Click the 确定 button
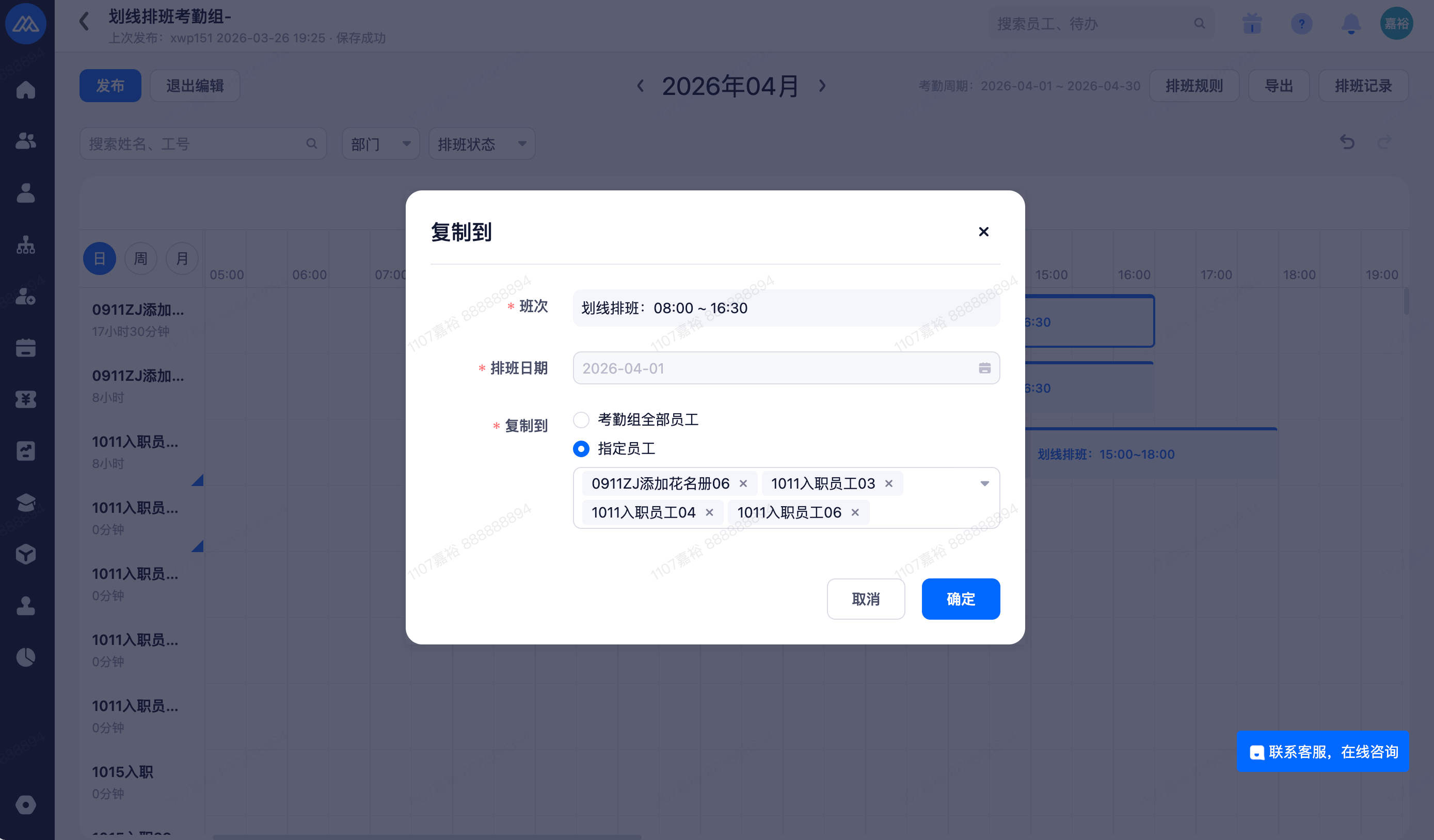 click(961, 599)
